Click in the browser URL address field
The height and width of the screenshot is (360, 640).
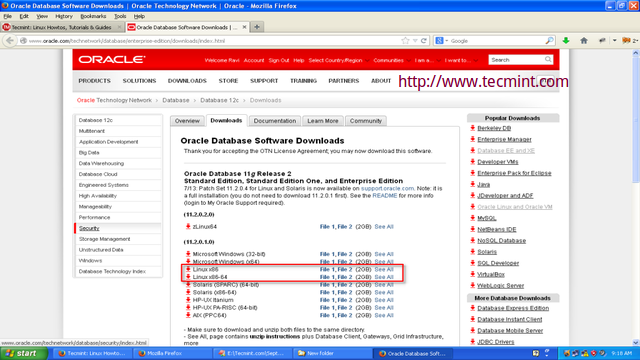pyautogui.click(x=212, y=41)
